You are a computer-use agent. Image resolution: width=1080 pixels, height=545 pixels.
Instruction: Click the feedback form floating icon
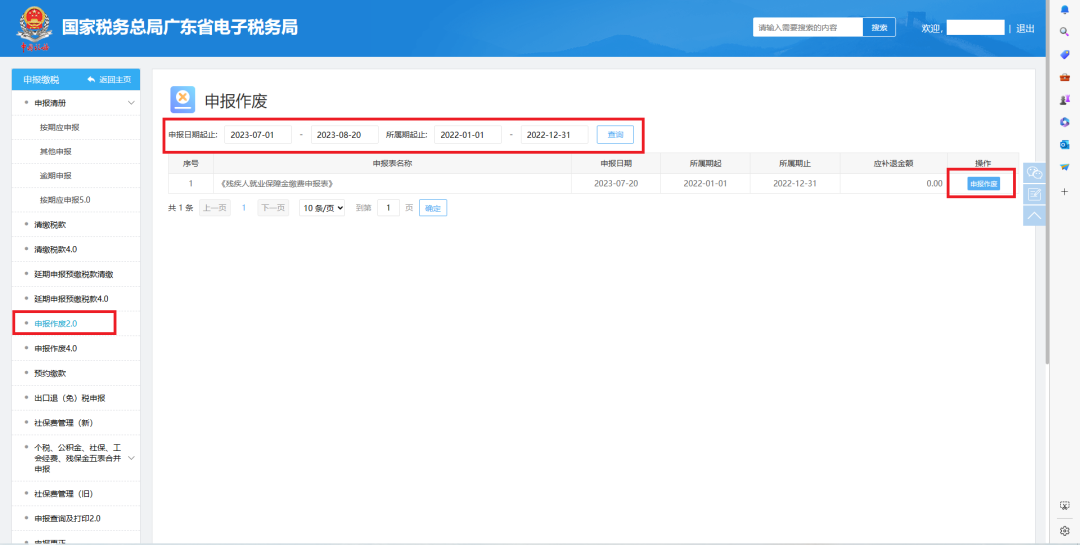[1035, 194]
